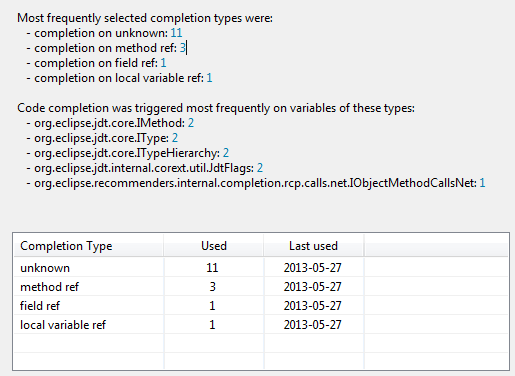Click the Used count 3 cell
Screen dimensions: 515x376
(212, 287)
